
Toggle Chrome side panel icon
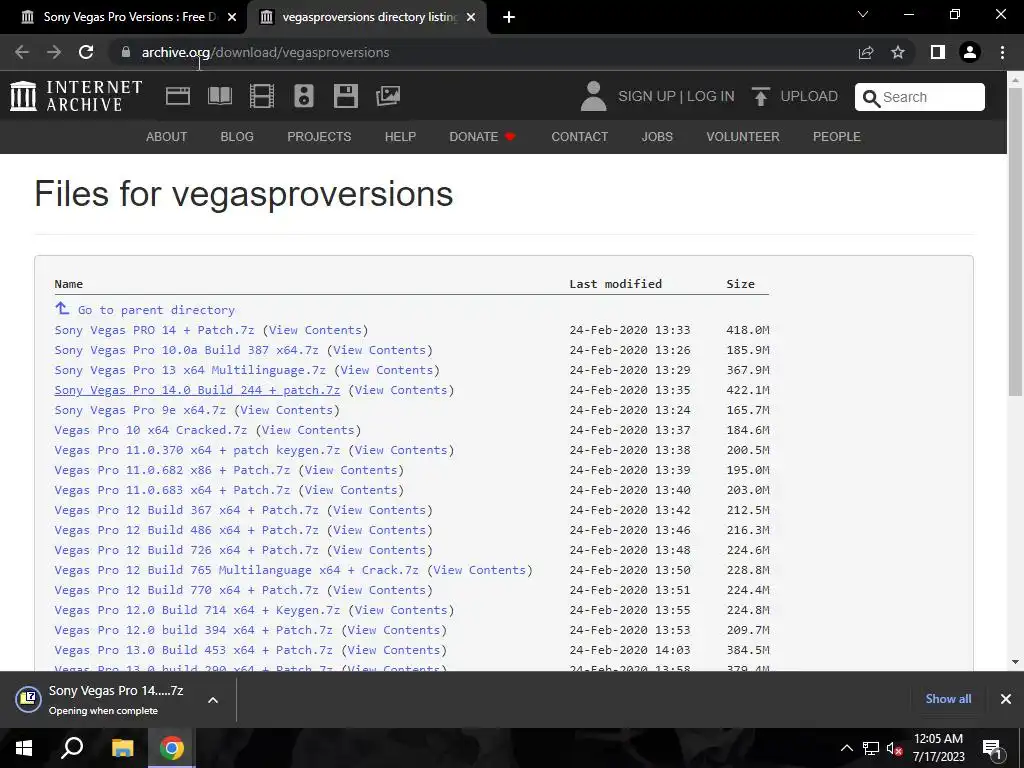(938, 52)
